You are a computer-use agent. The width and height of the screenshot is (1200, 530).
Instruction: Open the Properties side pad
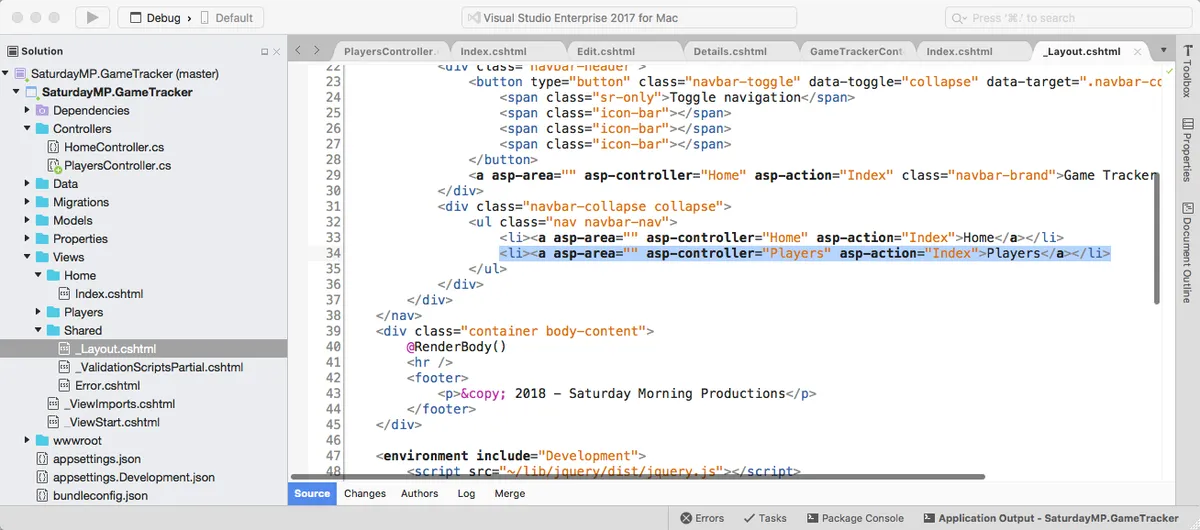[1187, 150]
